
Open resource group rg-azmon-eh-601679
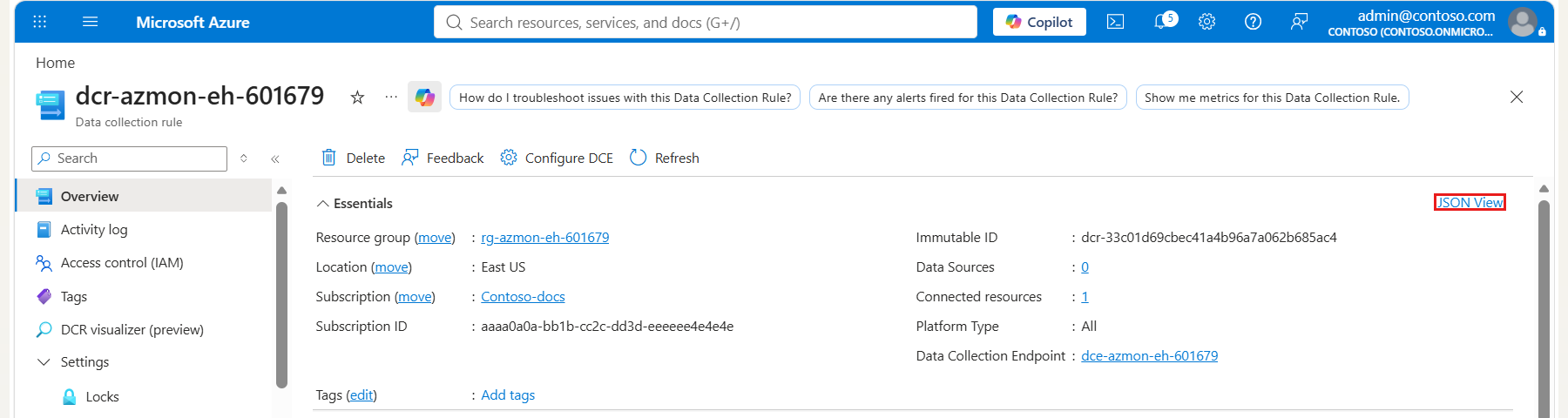545,237
